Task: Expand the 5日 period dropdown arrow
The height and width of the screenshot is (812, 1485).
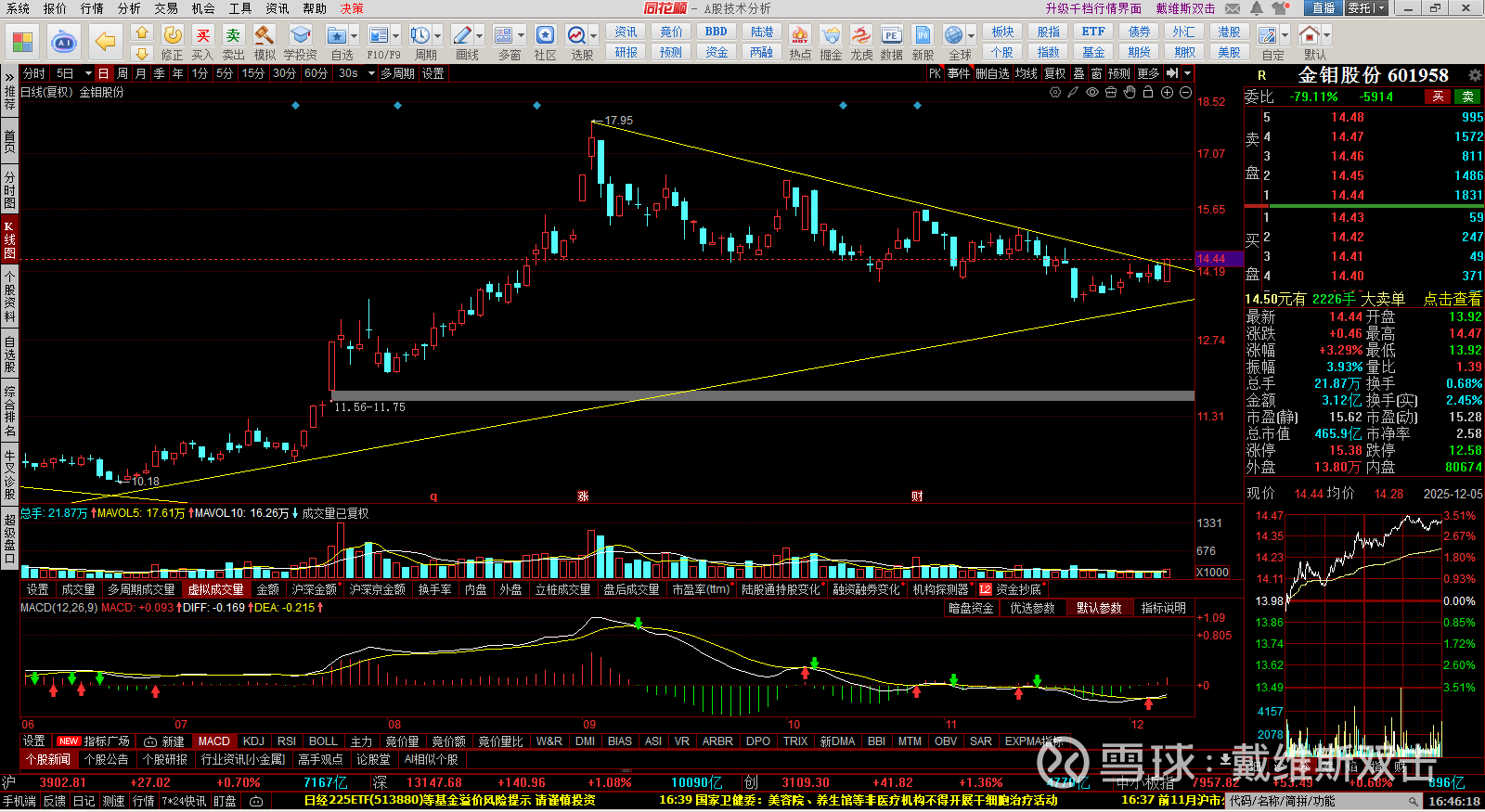Action: [x=88, y=73]
